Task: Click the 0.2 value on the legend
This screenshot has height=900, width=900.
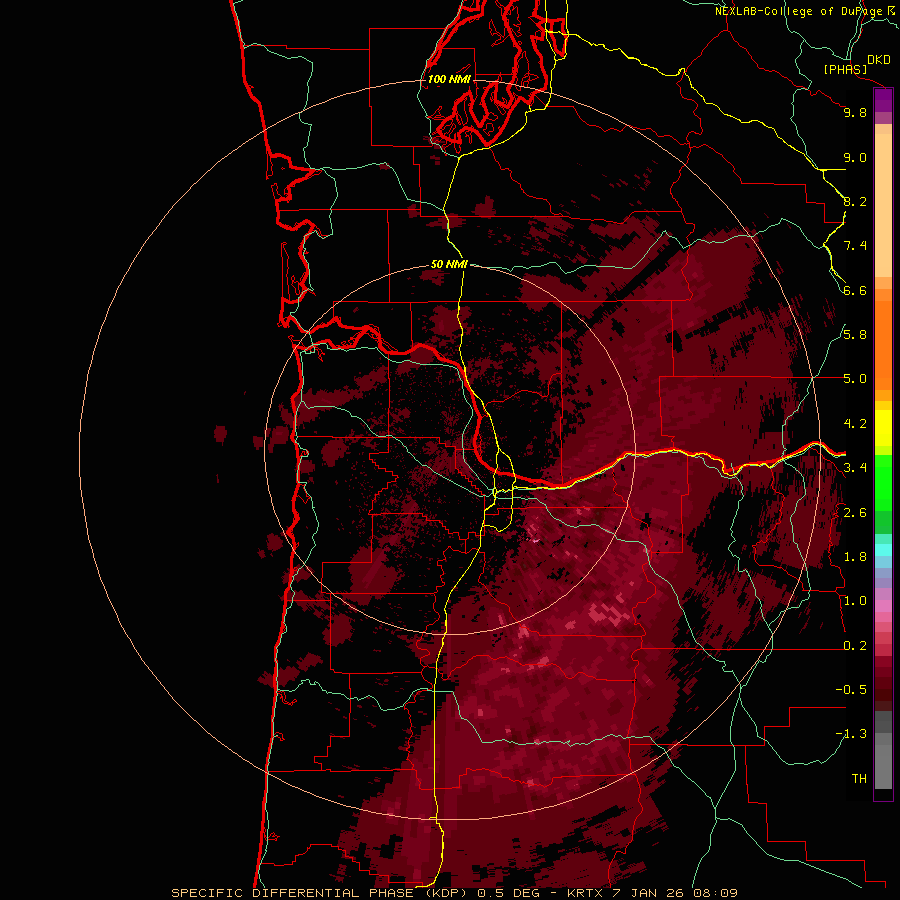Action: (855, 646)
